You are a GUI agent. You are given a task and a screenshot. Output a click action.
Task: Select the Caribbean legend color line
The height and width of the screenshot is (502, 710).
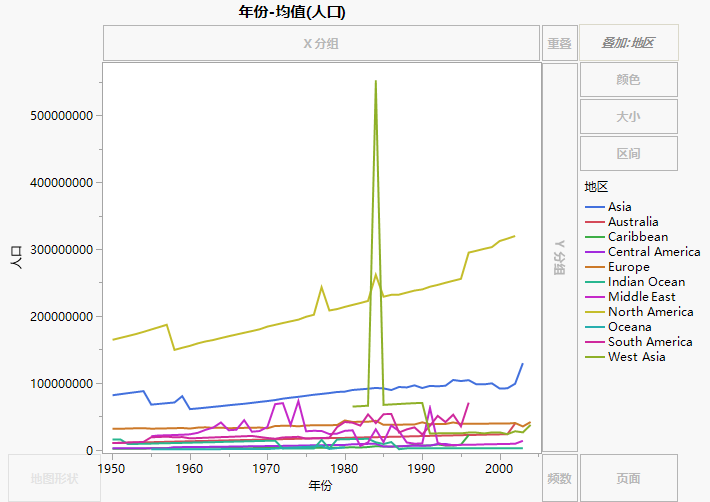(x=595, y=237)
